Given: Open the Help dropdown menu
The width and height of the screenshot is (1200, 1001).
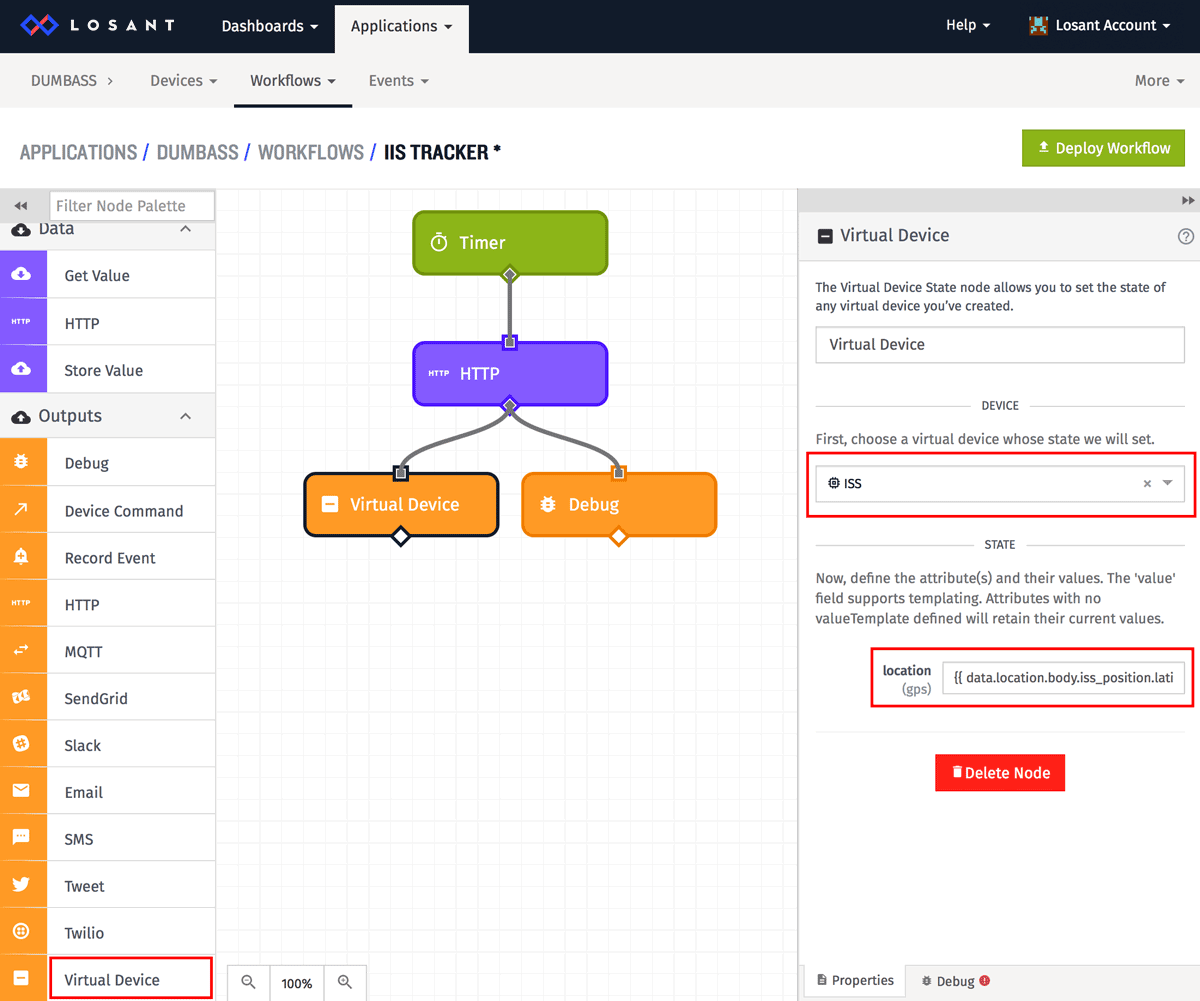Looking at the screenshot, I should [x=968, y=26].
